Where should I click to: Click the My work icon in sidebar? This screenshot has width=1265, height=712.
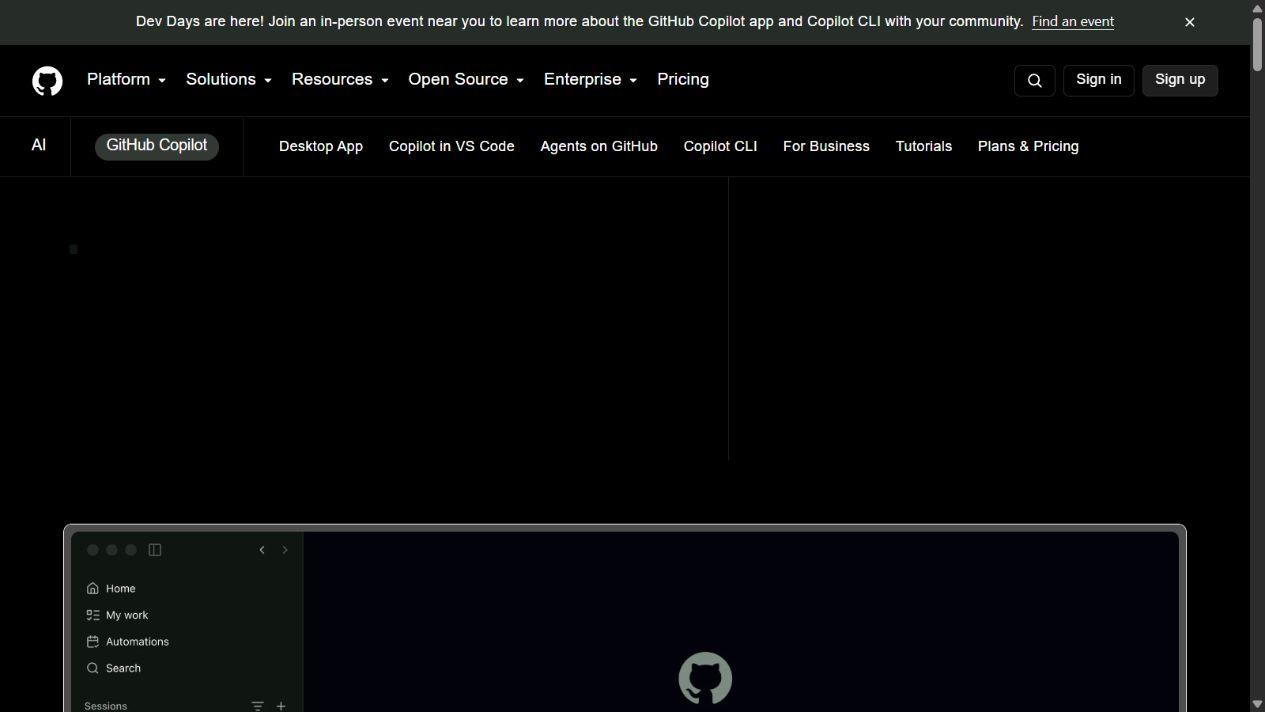pos(93,615)
